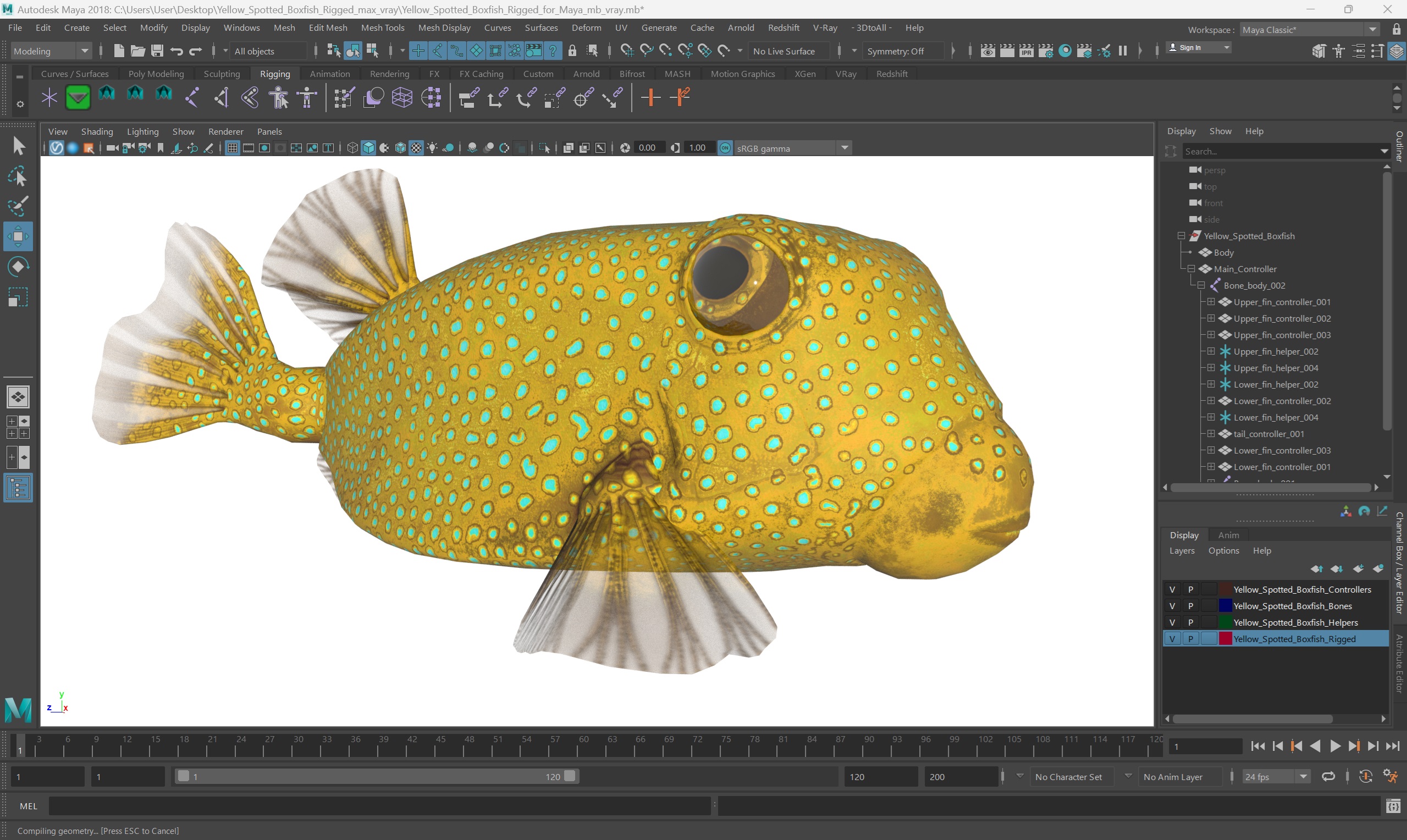The image size is (1407, 840).
Task: Switch to the Animation shelf tab
Action: click(x=329, y=74)
